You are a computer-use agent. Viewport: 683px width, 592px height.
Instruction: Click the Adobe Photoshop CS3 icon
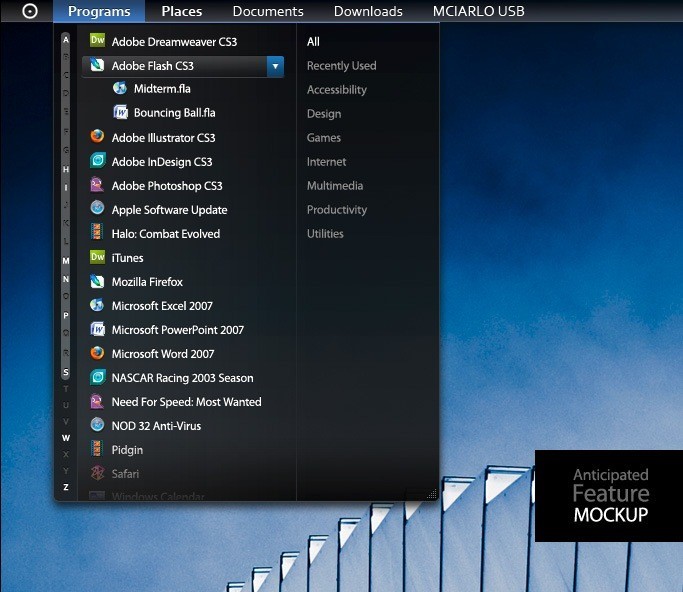tap(97, 185)
